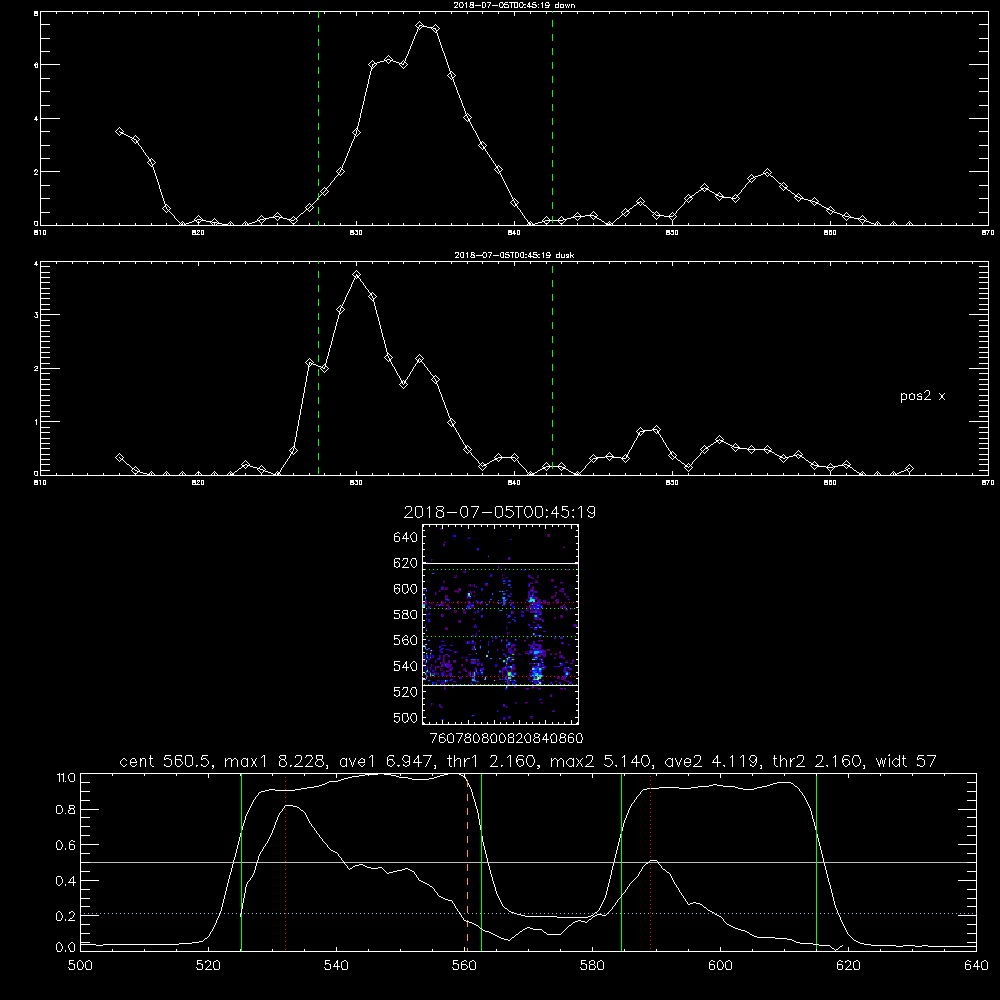Click the highest diamond point in dawn plot
The width and height of the screenshot is (1000, 1000).
(x=420, y=26)
